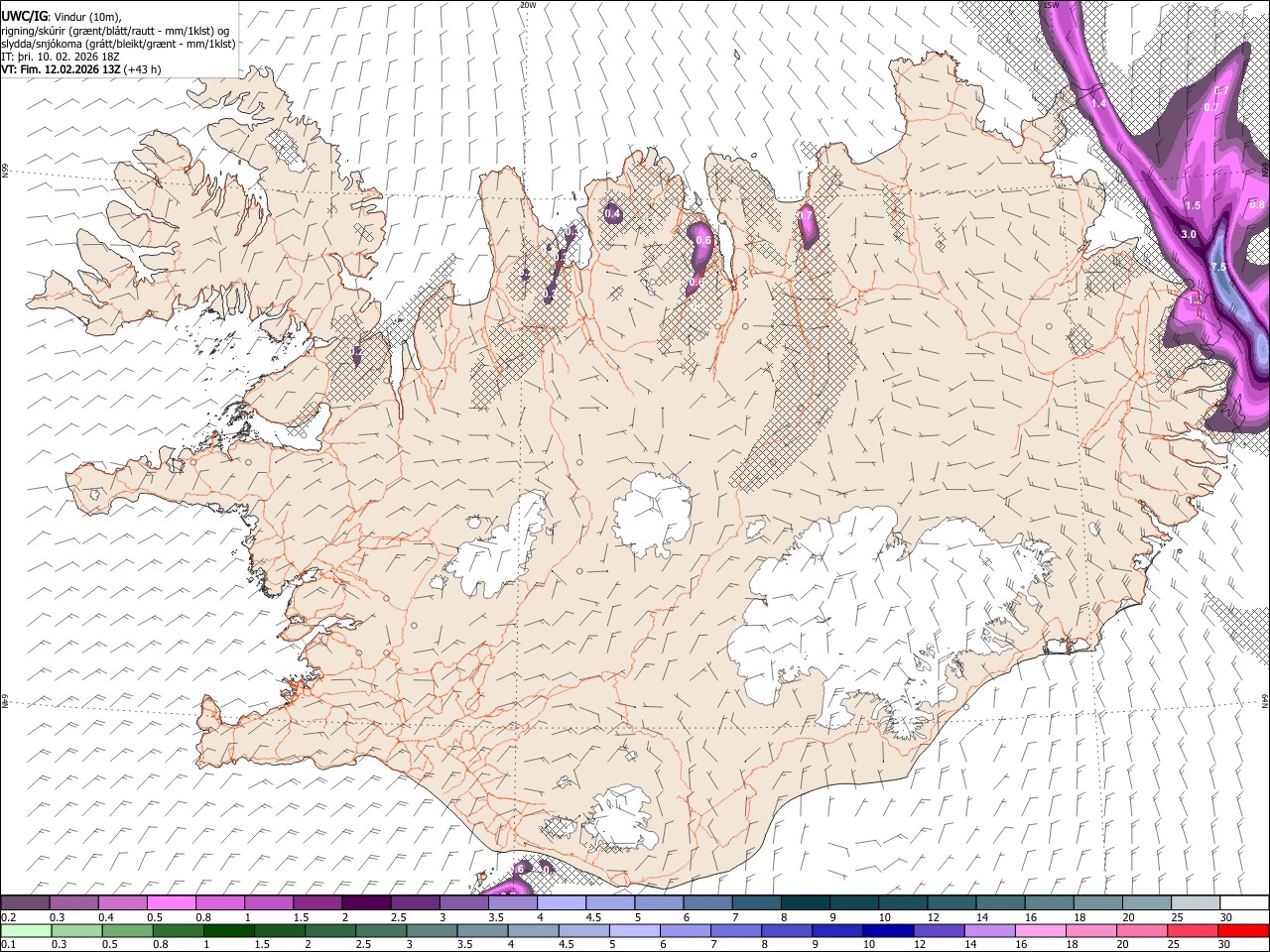Select lower legend pale green swatch above 0.1
This screenshot has height=952, width=1270.
25,930
